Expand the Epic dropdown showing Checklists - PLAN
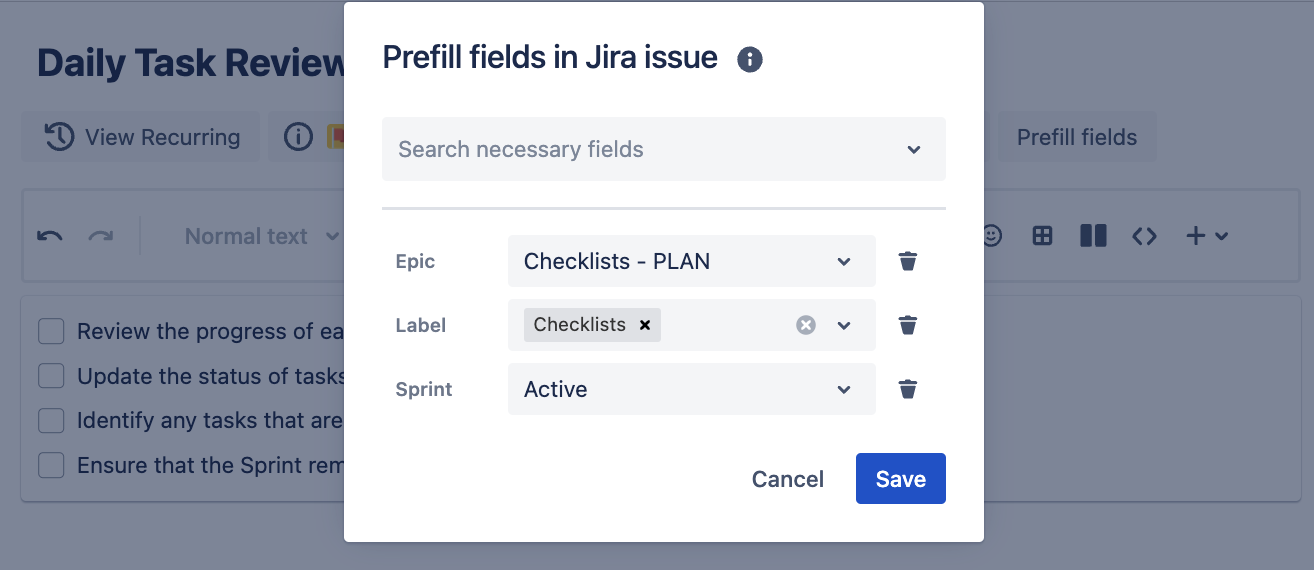Screen dimensions: 1314x570 point(691,261)
